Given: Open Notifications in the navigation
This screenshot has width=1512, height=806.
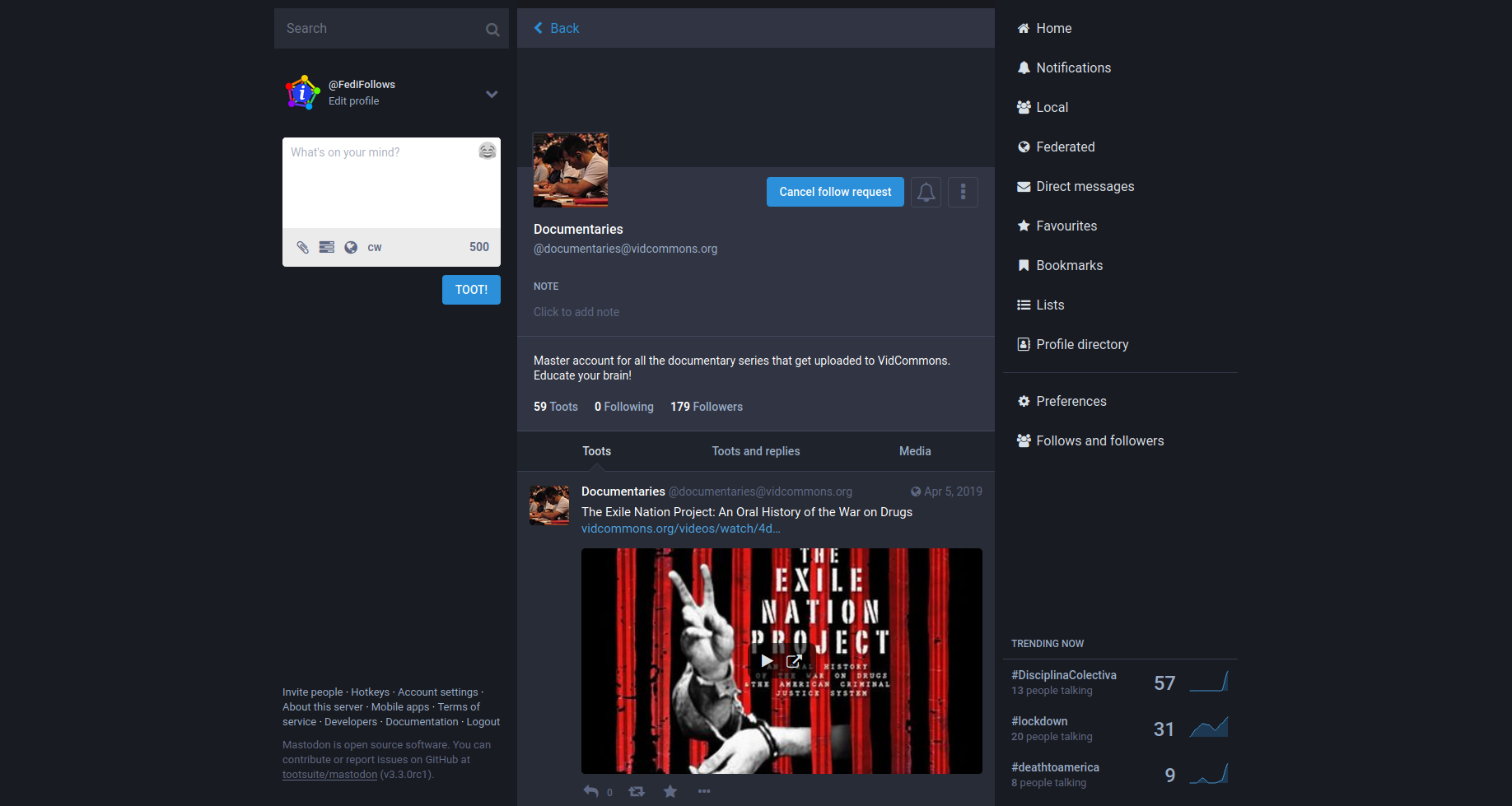Looking at the screenshot, I should [1064, 68].
